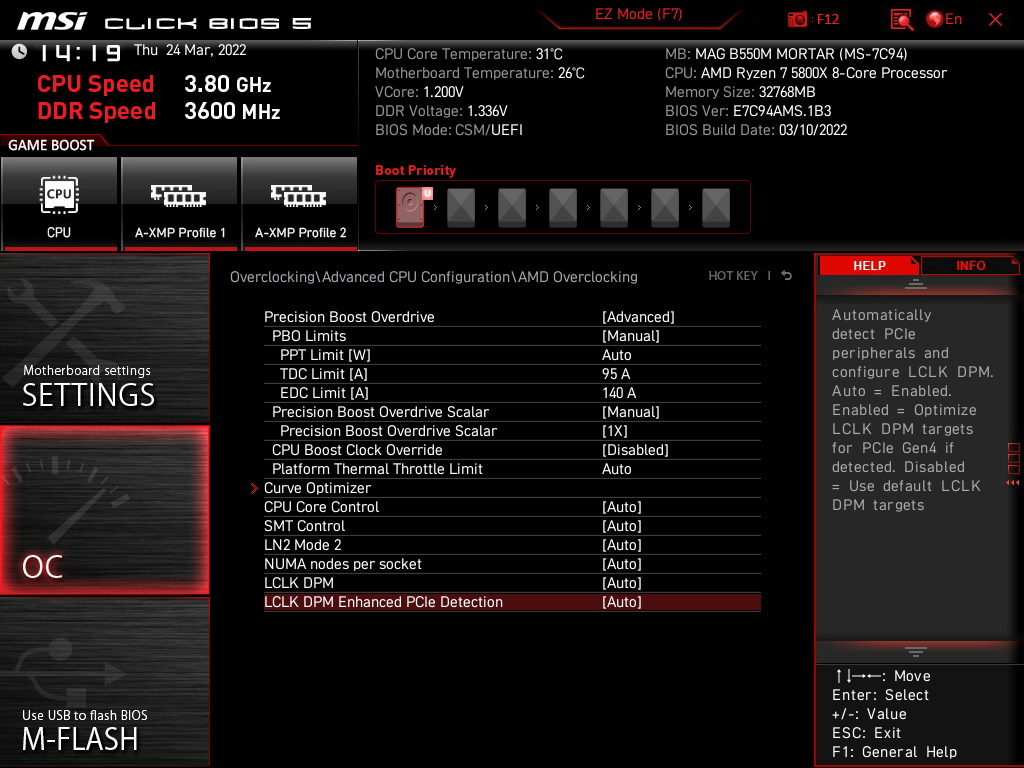Select the fourth boot priority slot

point(563,207)
